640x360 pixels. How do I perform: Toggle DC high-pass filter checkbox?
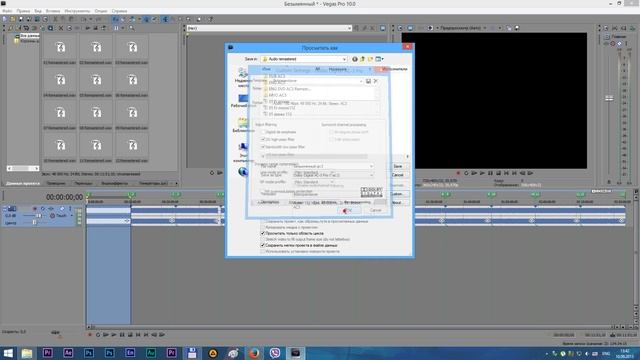tap(263, 140)
